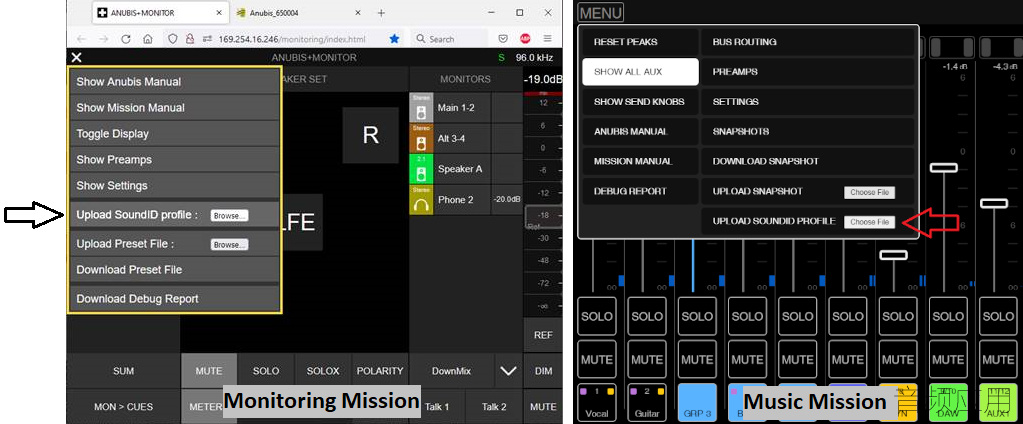Click the Anubis_650004 tab favicon
Image resolution: width=1023 pixels, height=424 pixels.
coord(241,13)
